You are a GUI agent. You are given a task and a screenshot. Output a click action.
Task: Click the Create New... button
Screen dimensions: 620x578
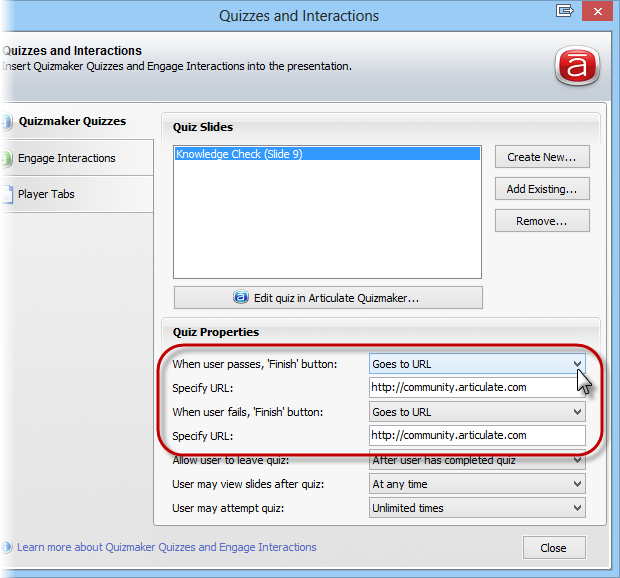coord(542,157)
